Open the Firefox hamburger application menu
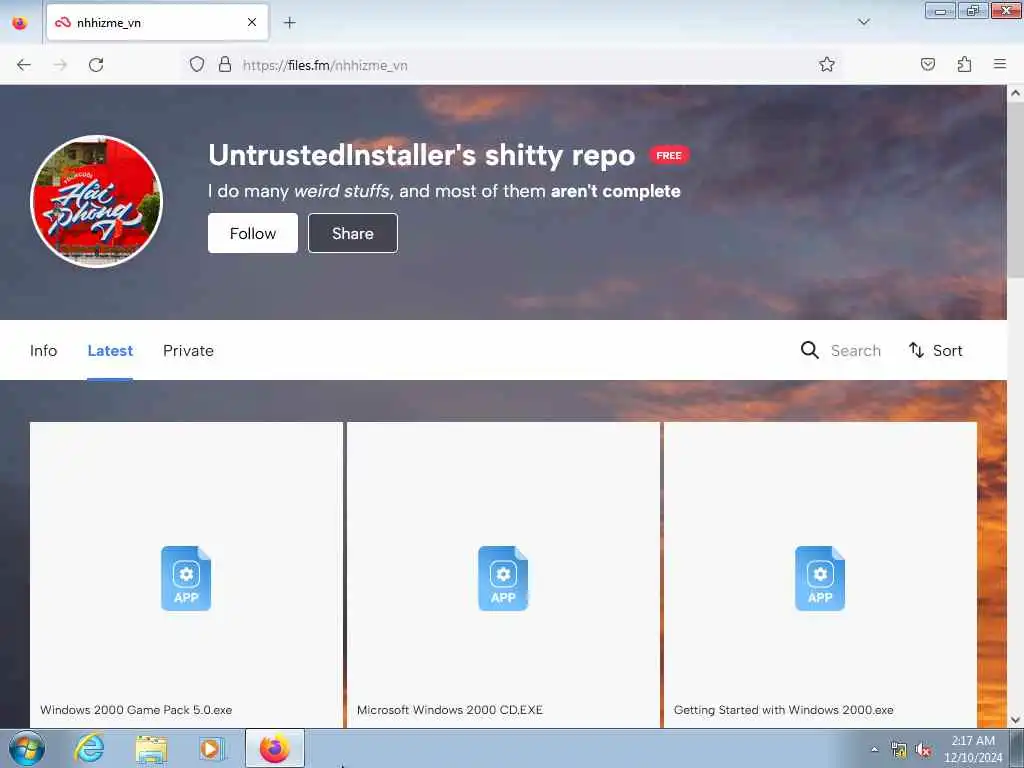1024x768 pixels. click(x=1000, y=64)
